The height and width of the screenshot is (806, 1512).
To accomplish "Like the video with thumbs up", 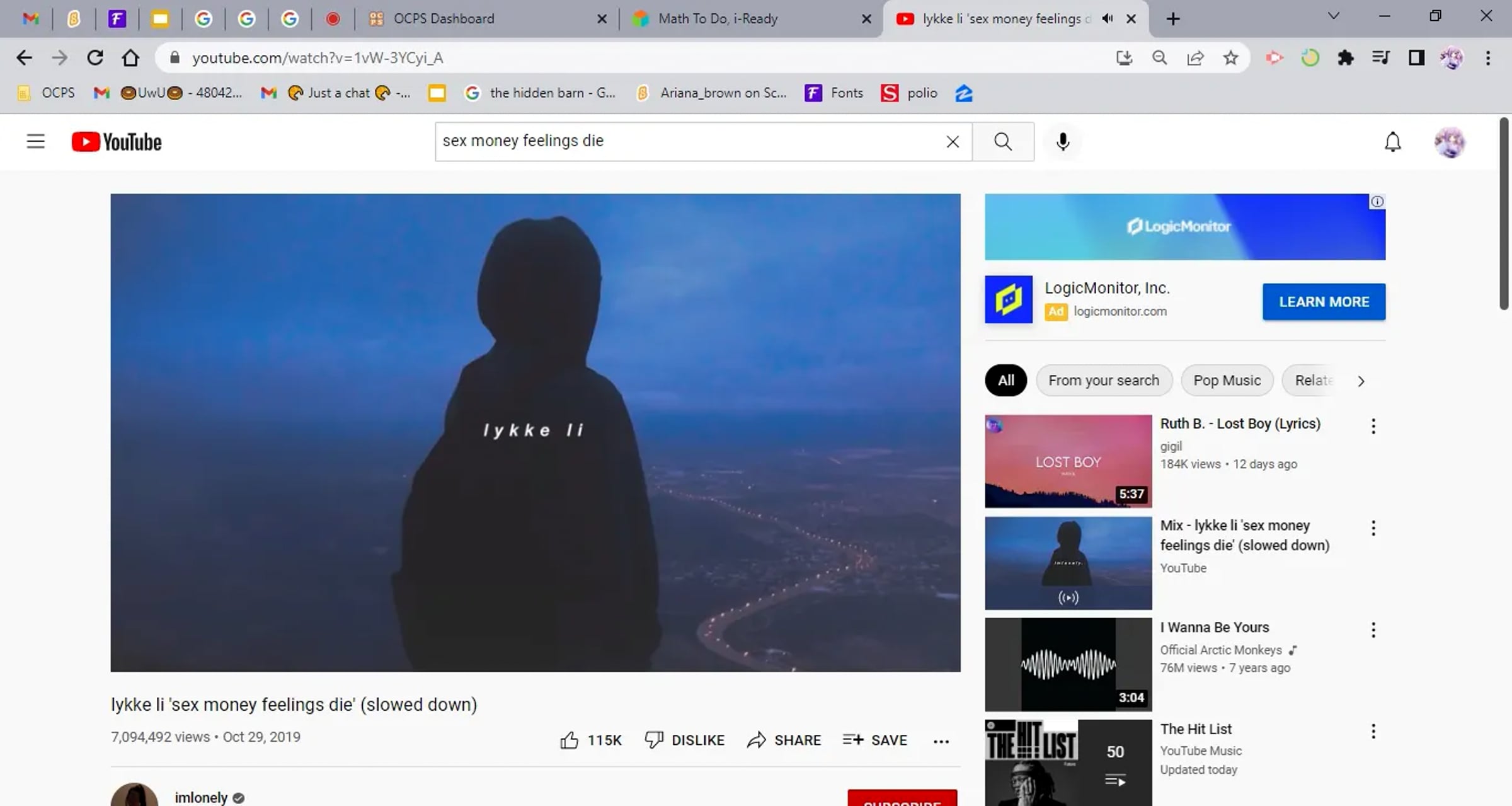I will (569, 740).
